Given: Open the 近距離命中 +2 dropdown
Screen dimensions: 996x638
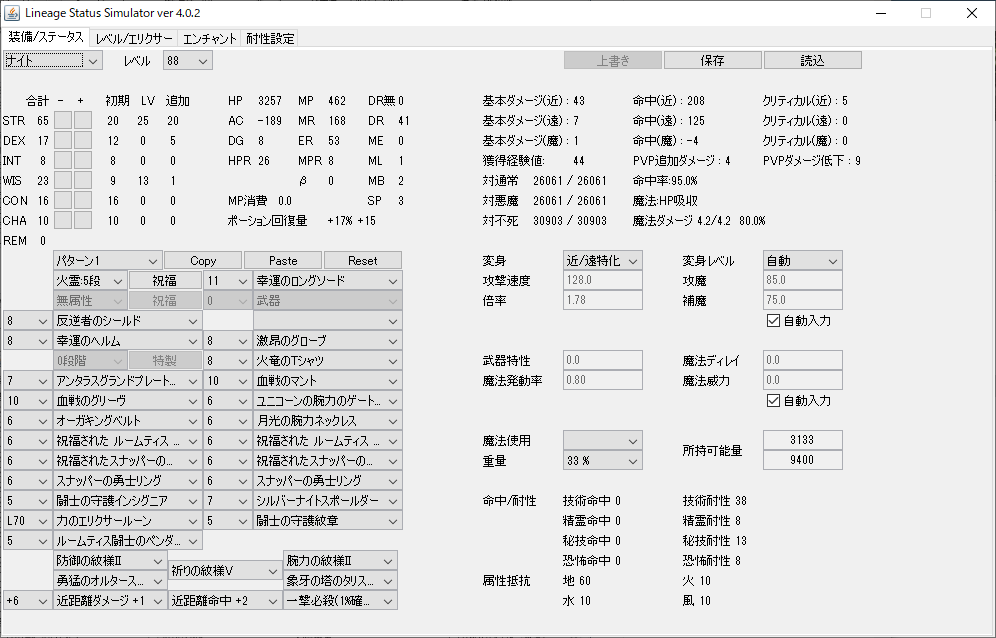Looking at the screenshot, I should (x=225, y=601).
